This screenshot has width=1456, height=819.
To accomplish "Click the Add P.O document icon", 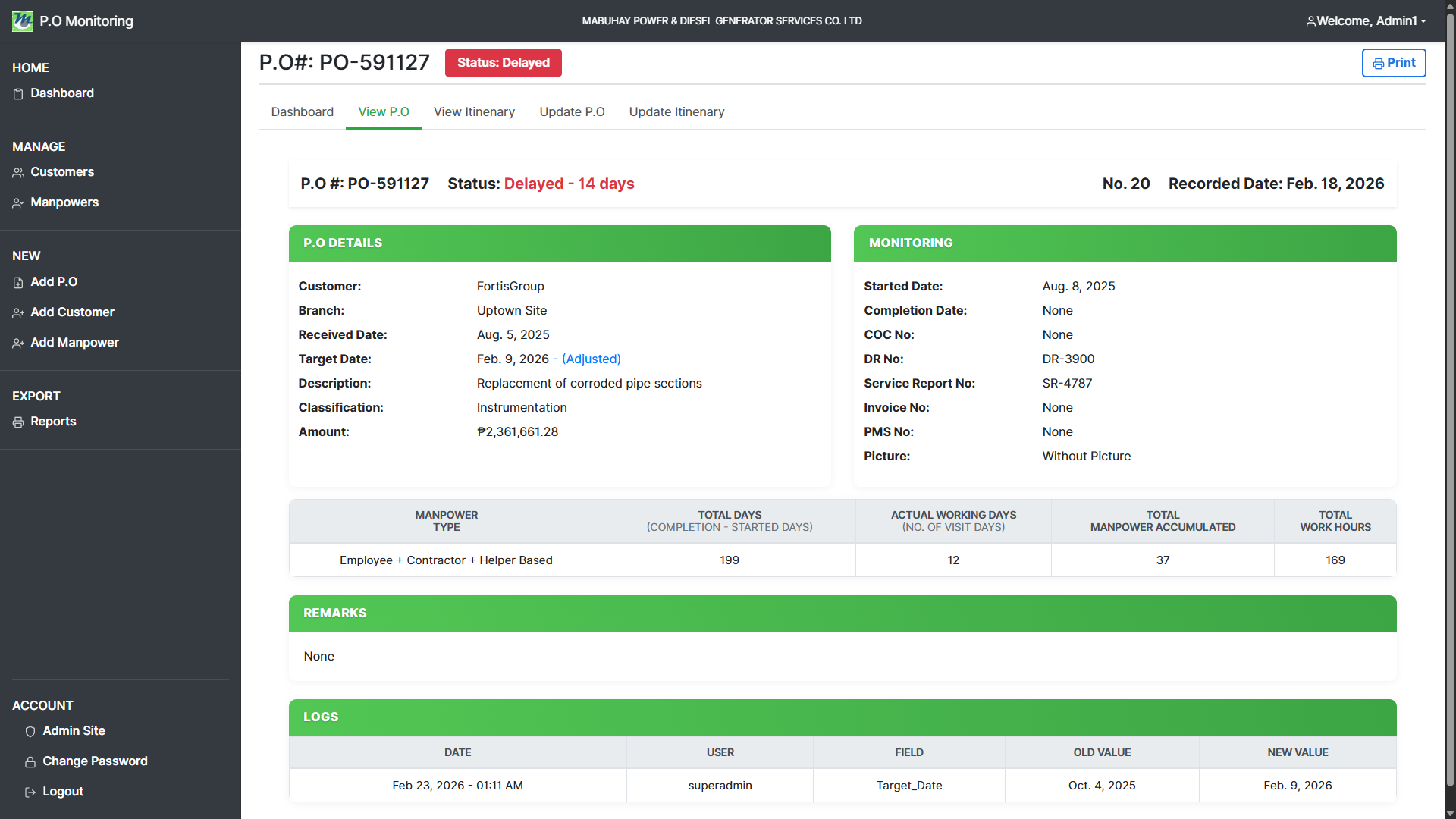I will (x=18, y=283).
